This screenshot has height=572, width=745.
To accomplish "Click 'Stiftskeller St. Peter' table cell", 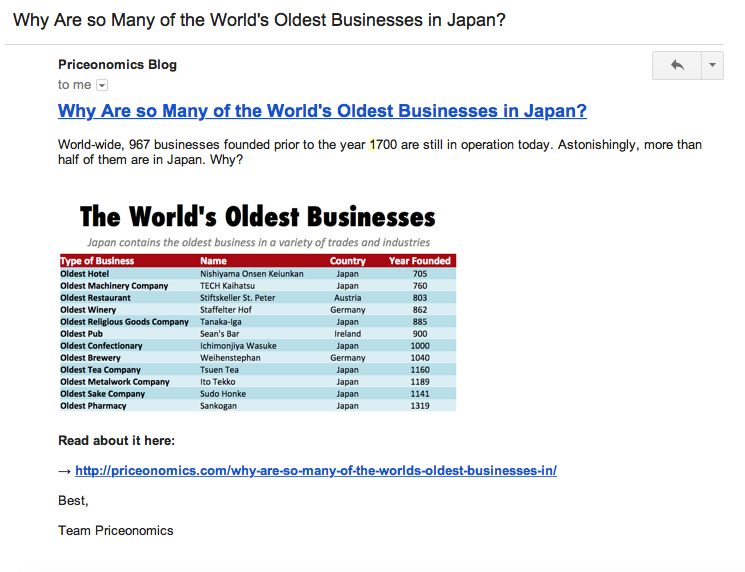I will click(238, 297).
